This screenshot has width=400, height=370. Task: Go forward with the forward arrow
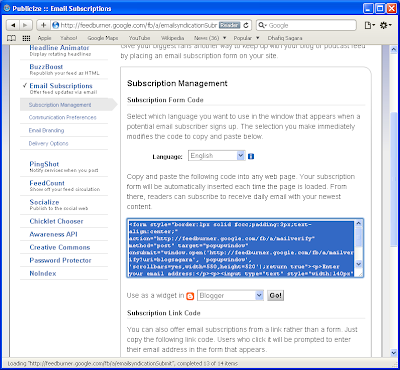25,25
